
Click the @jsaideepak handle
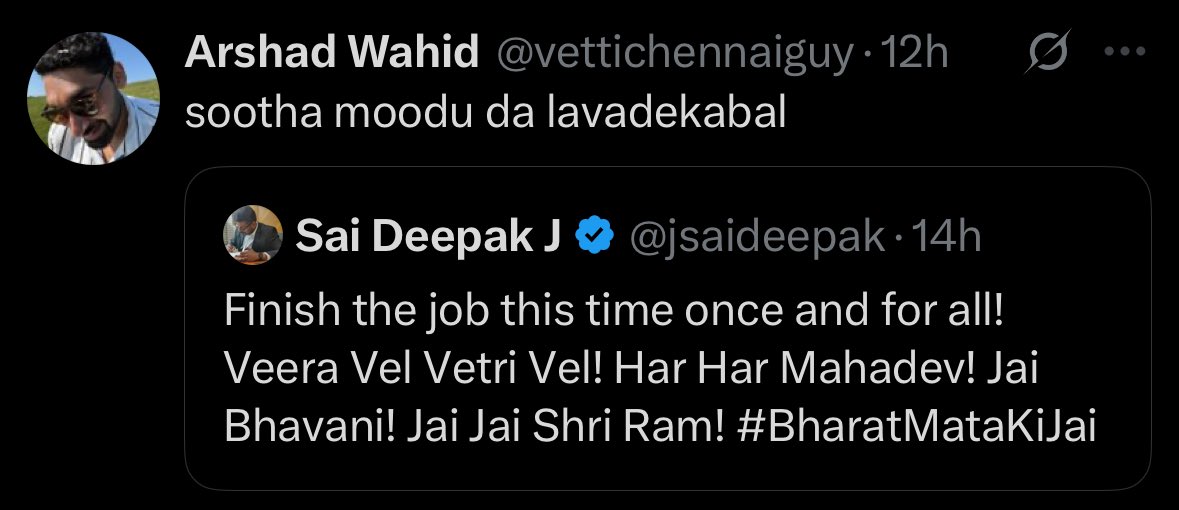pos(756,237)
